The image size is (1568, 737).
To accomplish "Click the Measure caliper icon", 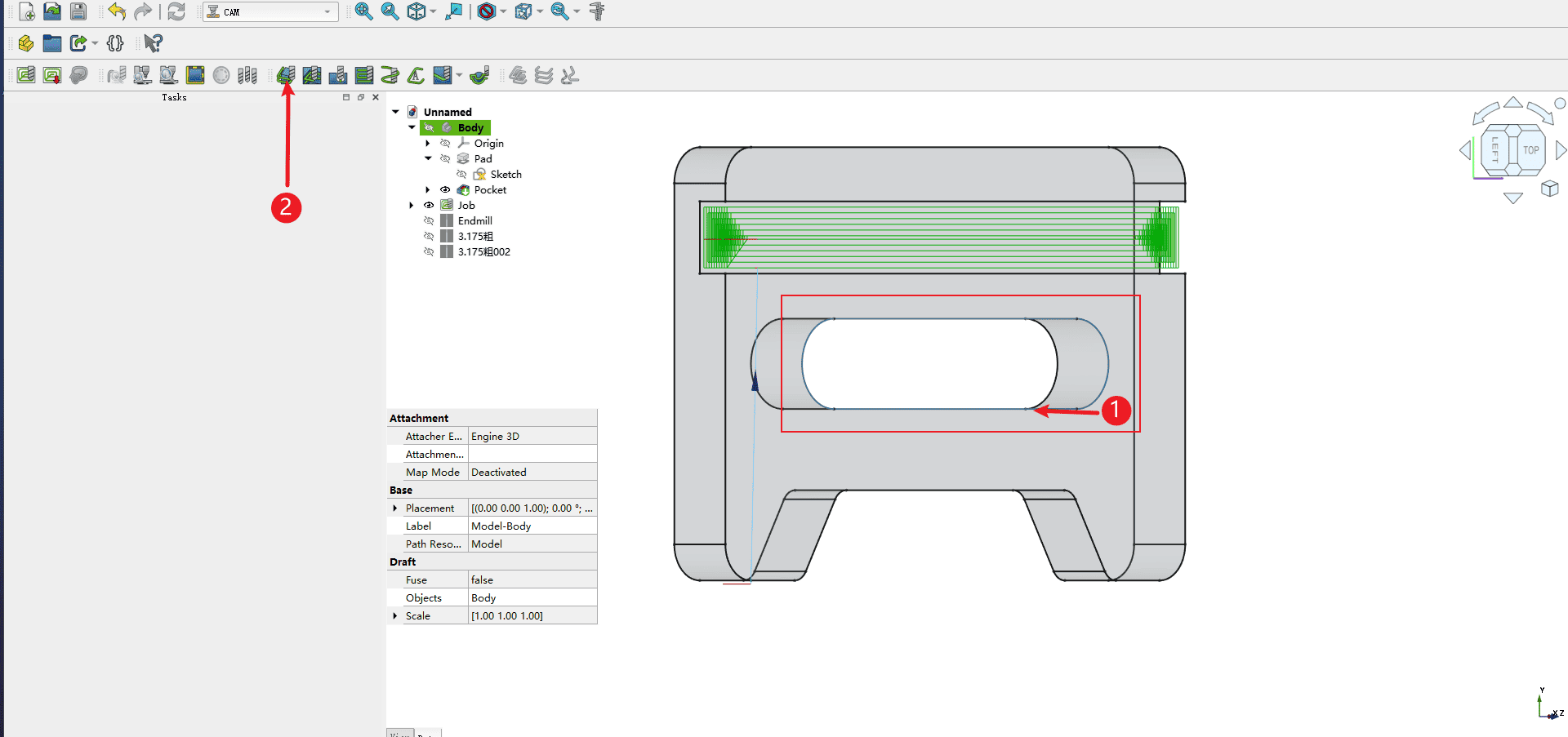I will pyautogui.click(x=597, y=11).
